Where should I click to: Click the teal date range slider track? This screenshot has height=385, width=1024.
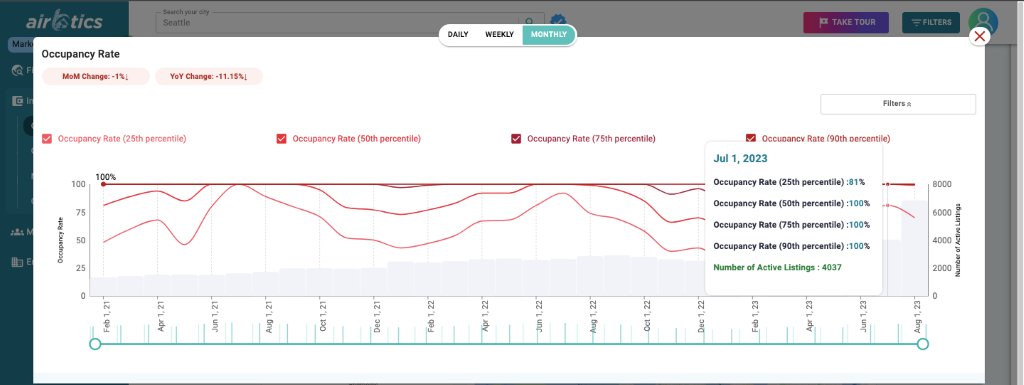pyautogui.click(x=509, y=344)
